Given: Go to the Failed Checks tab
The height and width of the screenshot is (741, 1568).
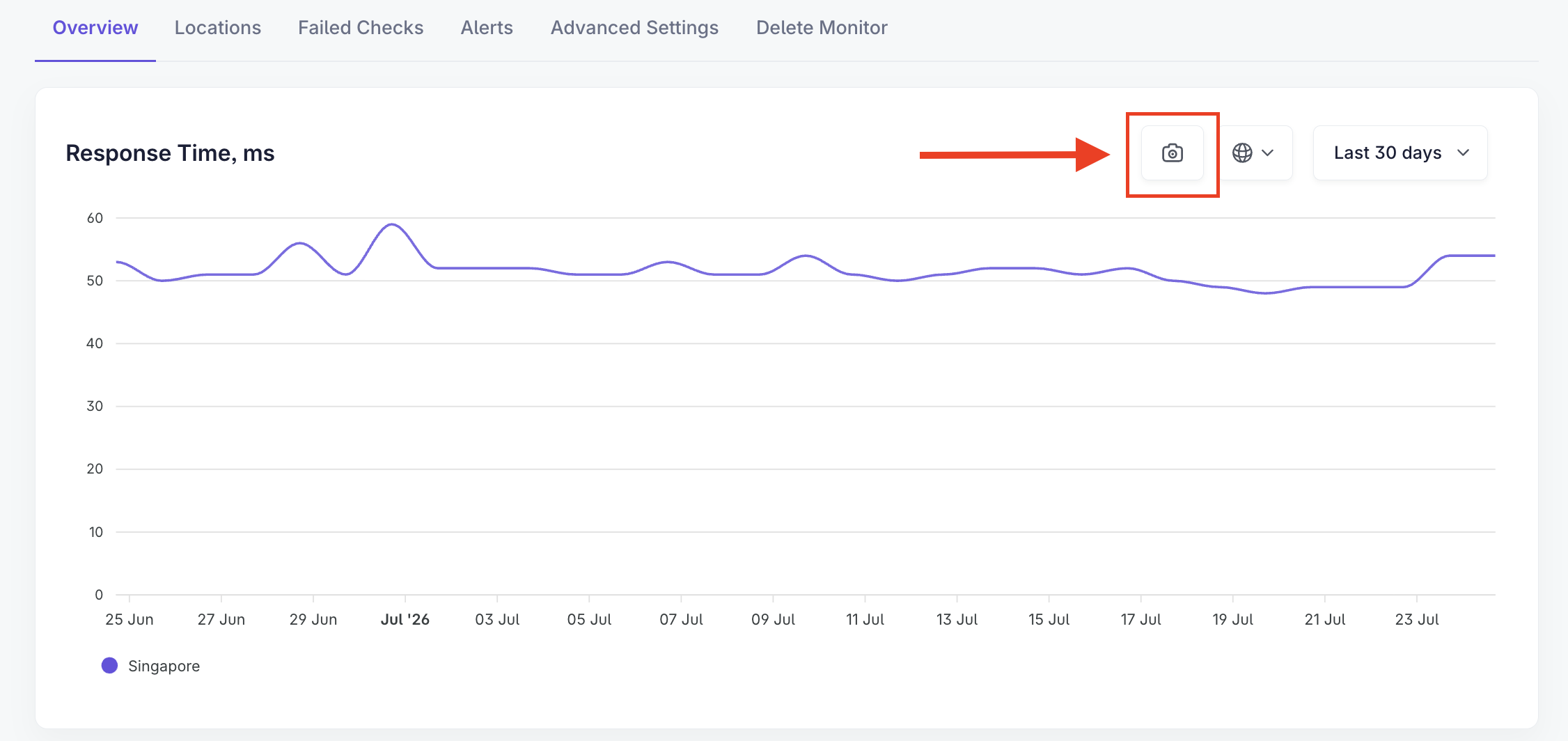Looking at the screenshot, I should [361, 28].
